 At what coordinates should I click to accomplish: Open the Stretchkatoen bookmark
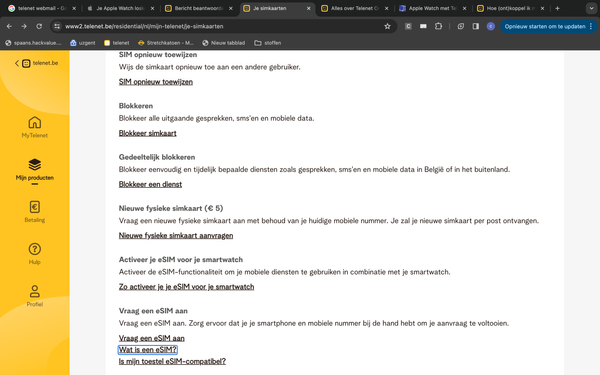[166, 43]
